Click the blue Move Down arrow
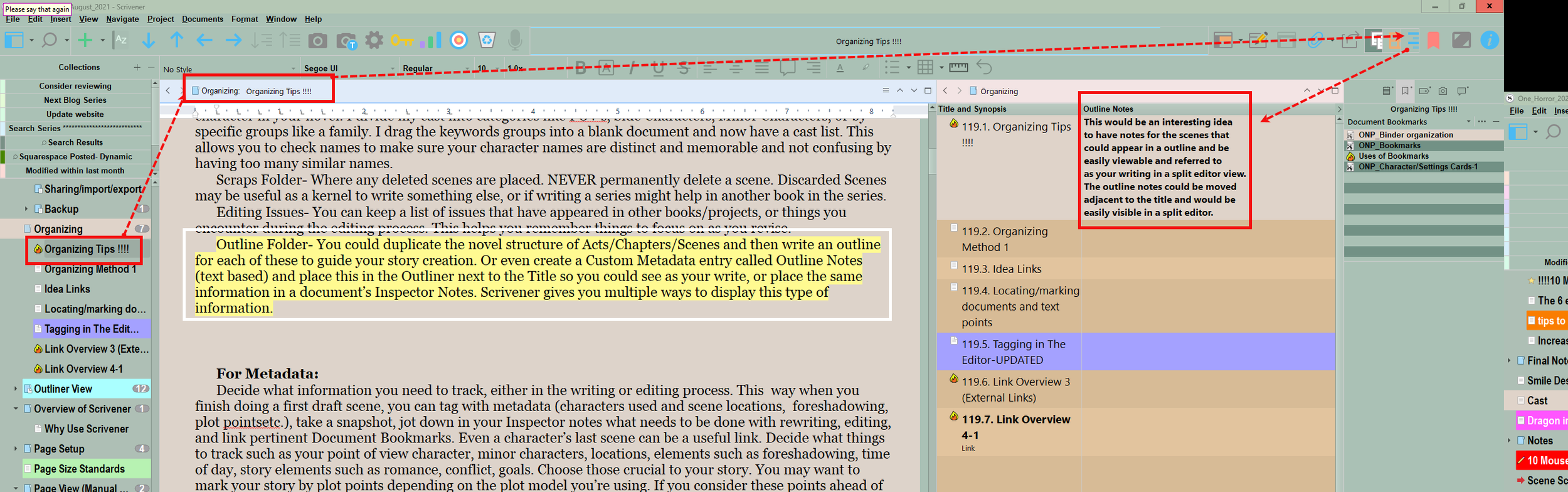Screen dimensions: 1568x492 point(149,40)
